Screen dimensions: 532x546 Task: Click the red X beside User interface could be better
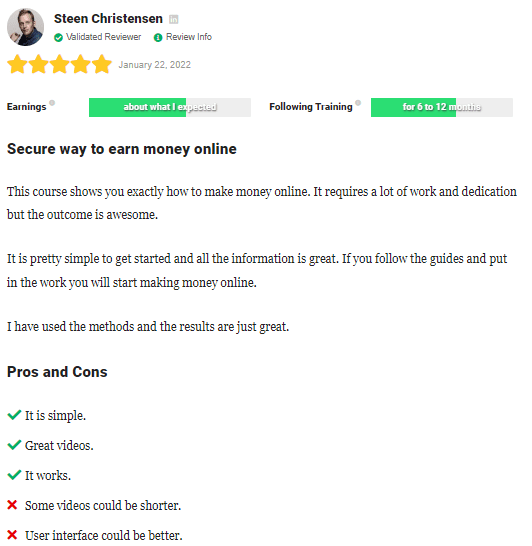click(x=12, y=535)
